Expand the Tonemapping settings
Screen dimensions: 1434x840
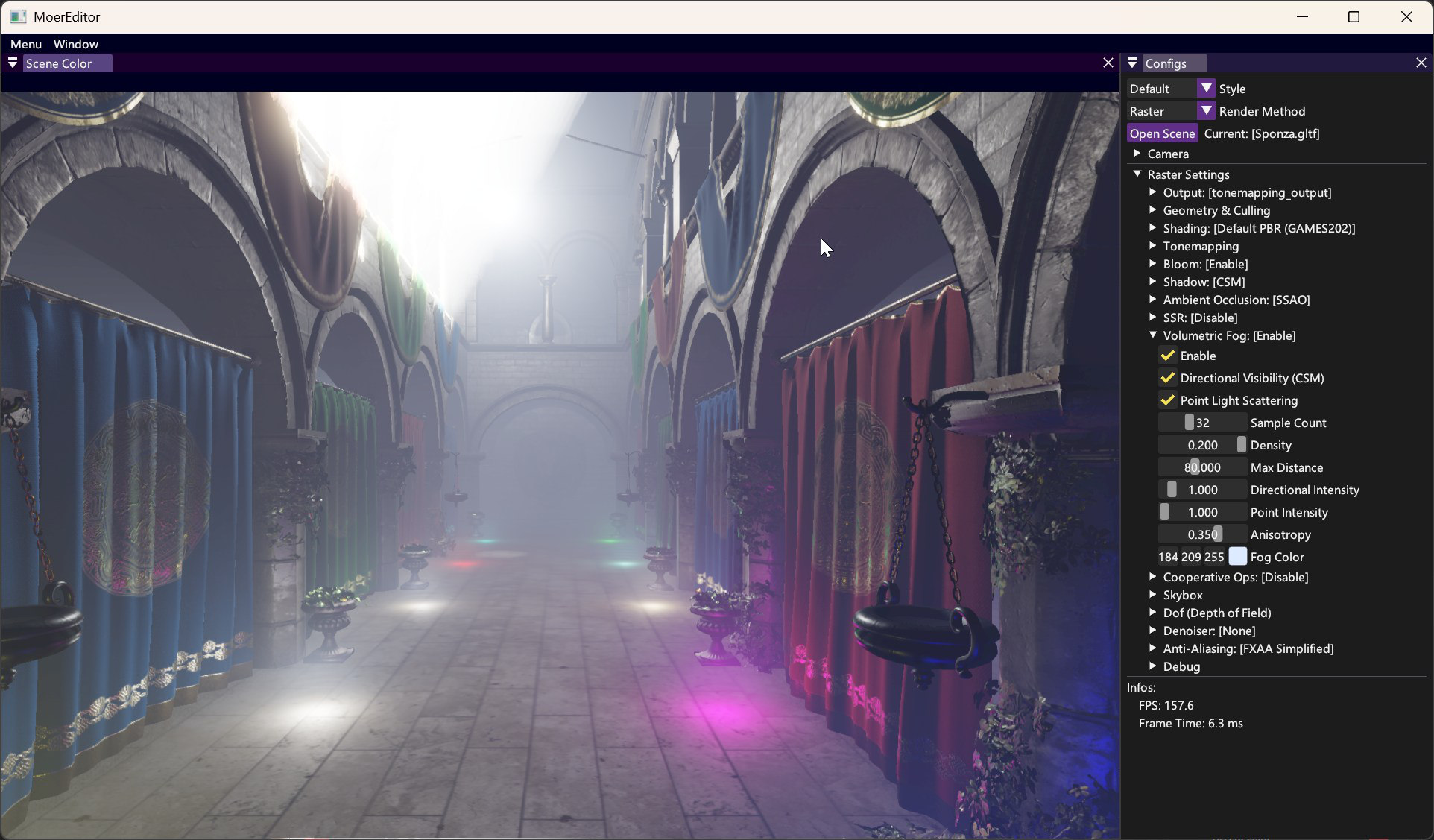pos(1153,246)
